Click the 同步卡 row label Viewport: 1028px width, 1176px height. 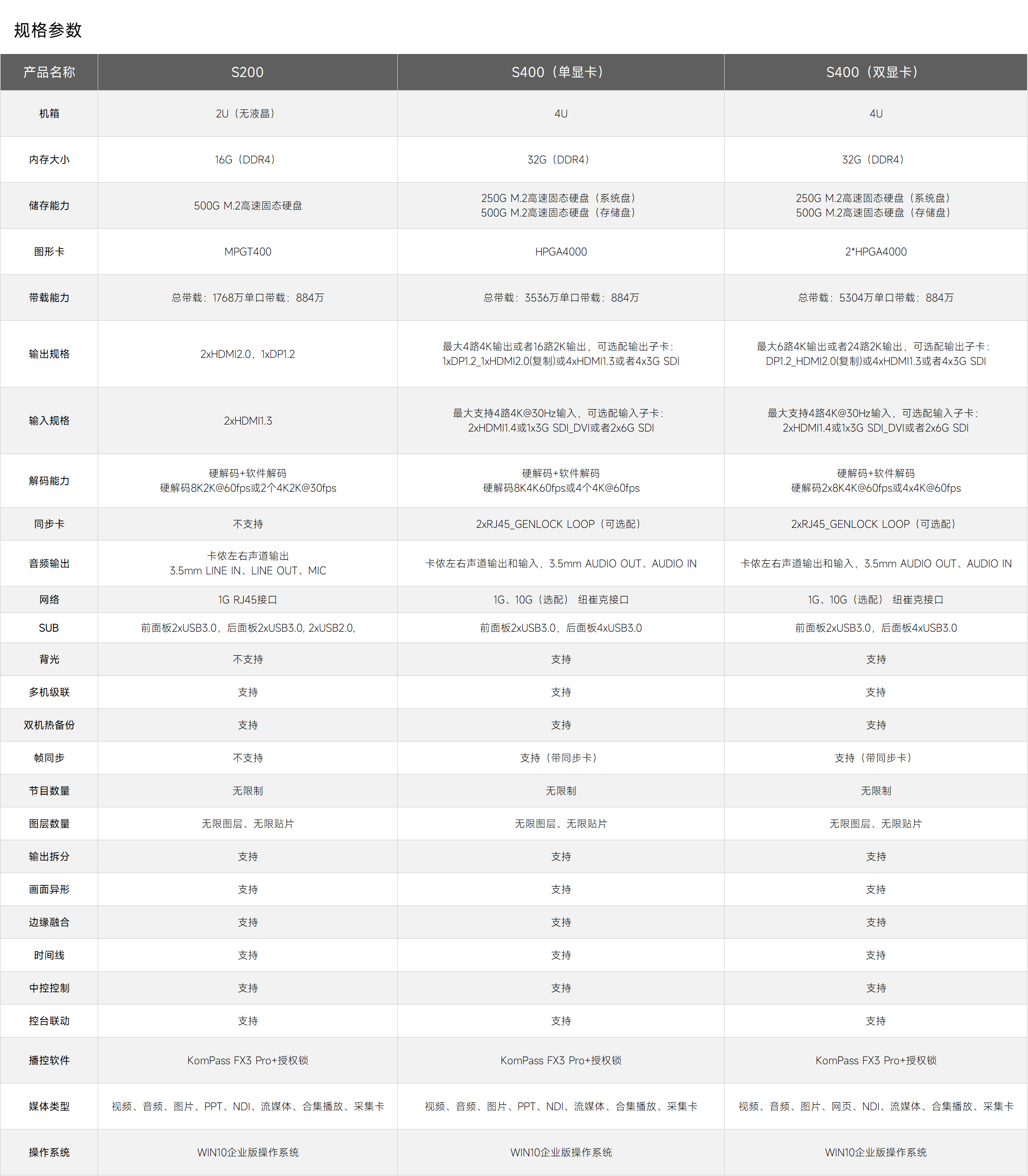[49, 524]
